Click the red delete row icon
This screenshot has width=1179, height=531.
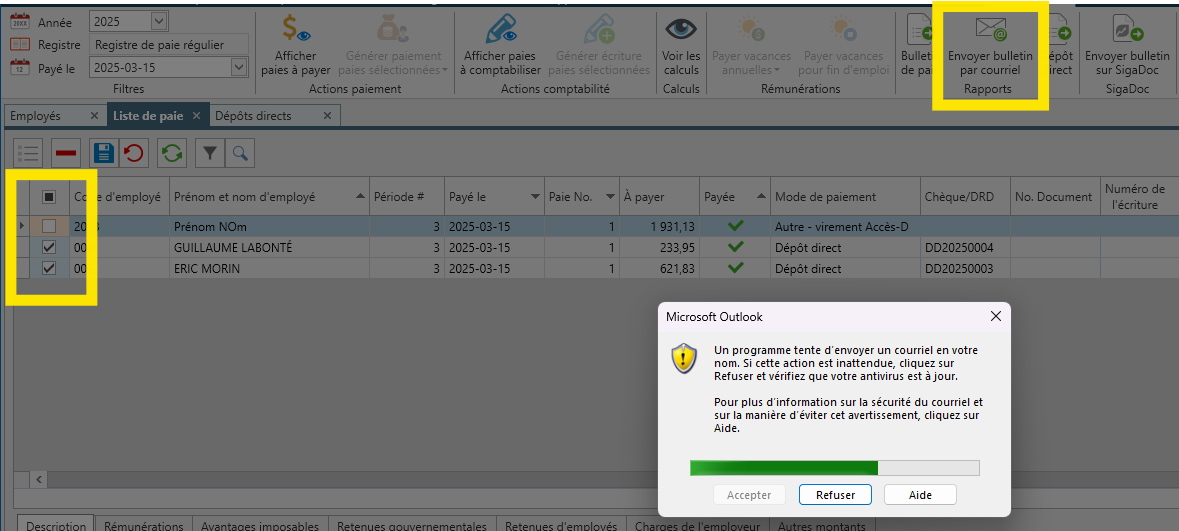point(66,153)
